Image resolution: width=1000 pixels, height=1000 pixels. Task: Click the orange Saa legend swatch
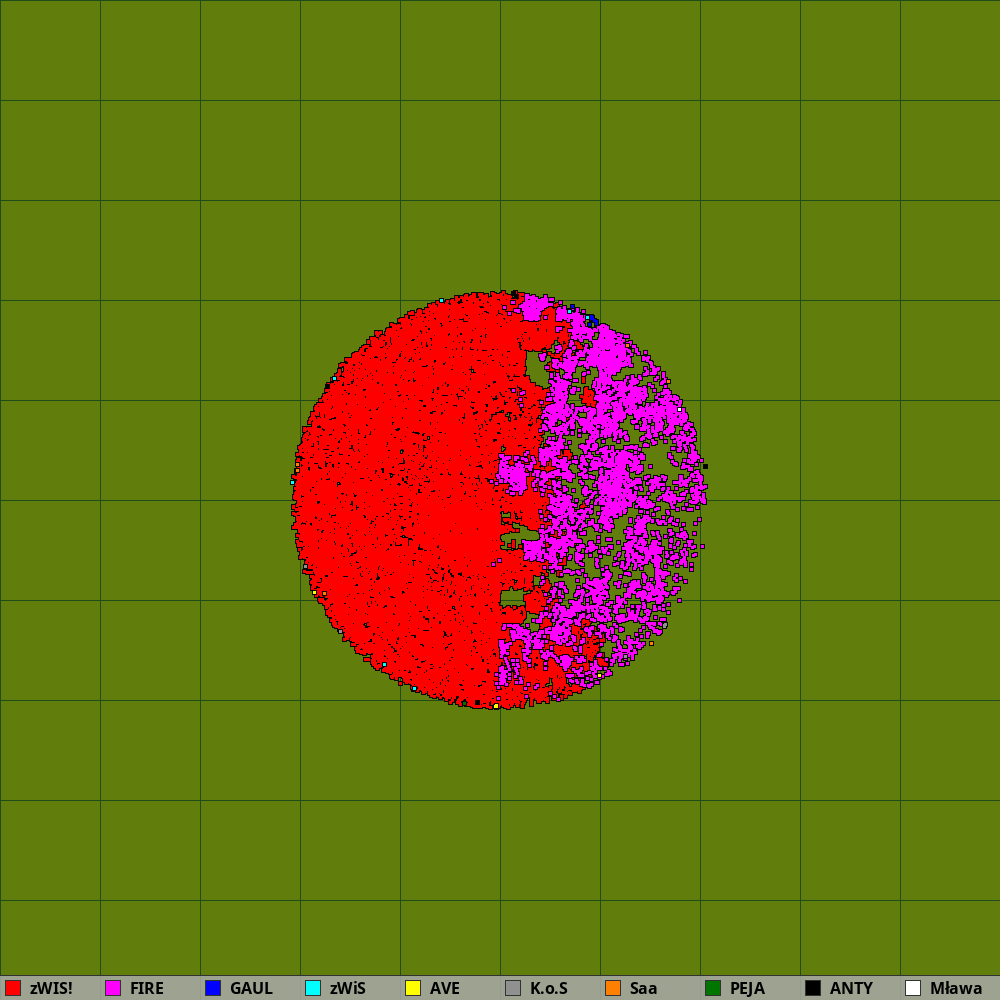click(x=613, y=988)
